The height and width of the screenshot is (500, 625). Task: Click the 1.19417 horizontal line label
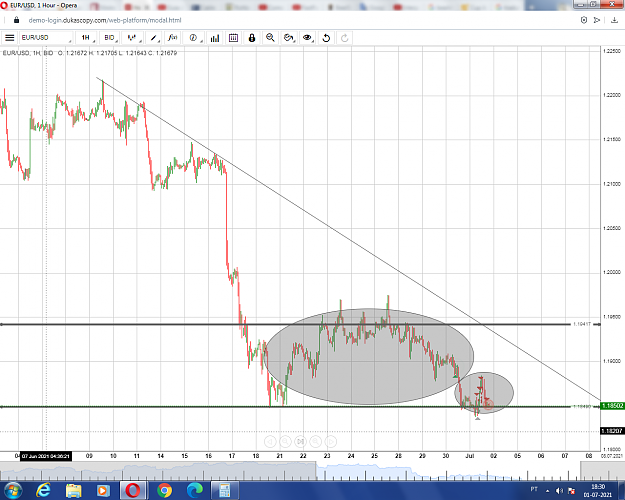tap(582, 324)
